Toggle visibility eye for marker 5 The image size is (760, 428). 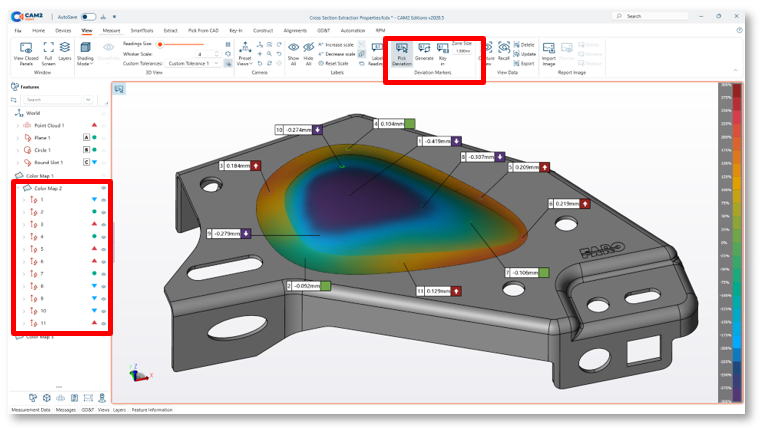coord(103,249)
